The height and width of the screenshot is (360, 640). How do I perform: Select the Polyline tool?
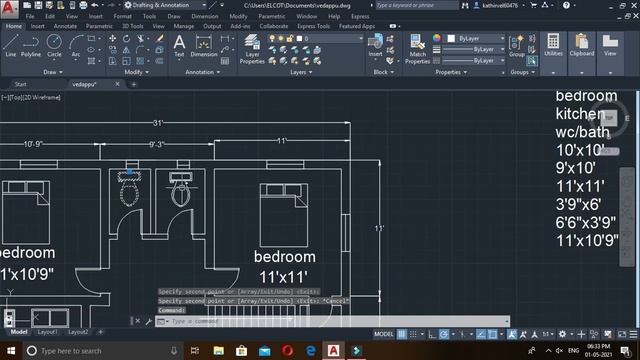pos(31,45)
